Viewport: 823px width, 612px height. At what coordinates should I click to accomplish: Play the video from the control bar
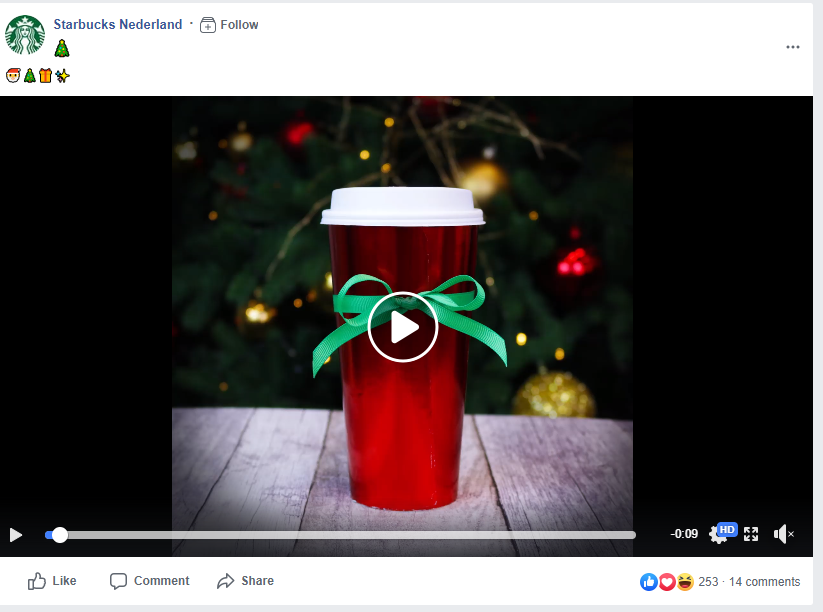coord(16,535)
